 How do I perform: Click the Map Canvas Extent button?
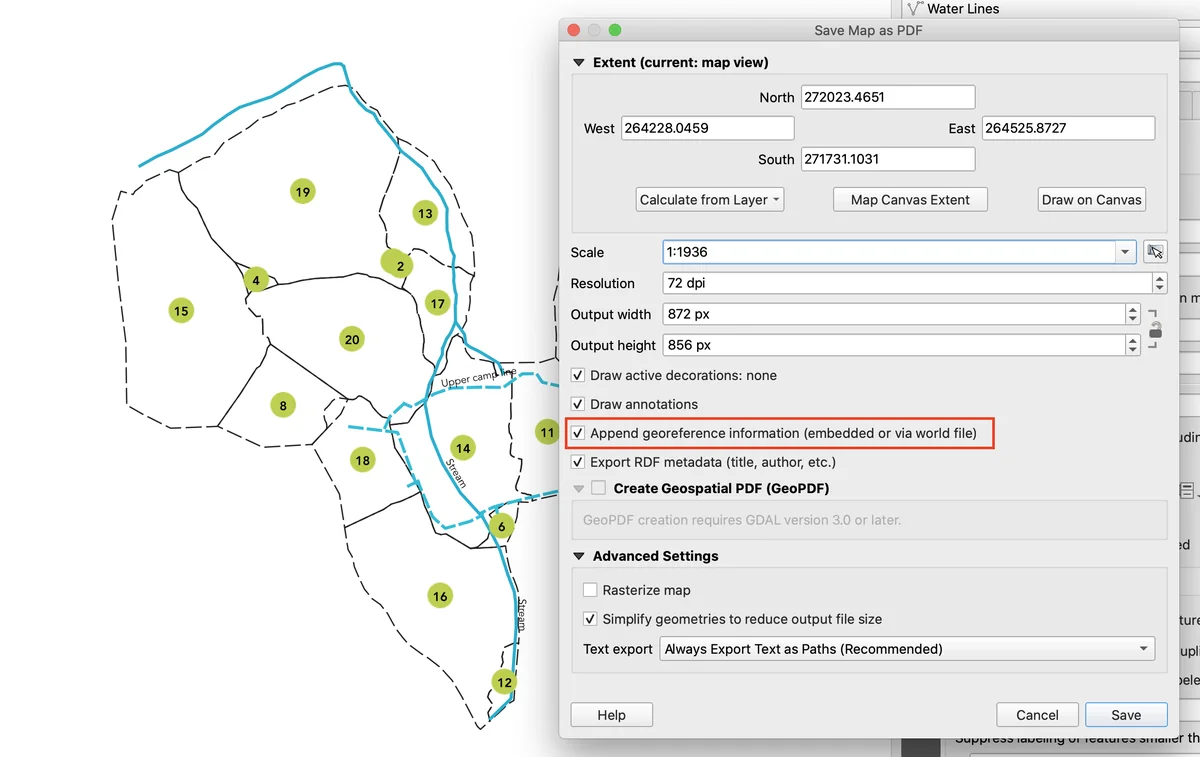click(910, 199)
